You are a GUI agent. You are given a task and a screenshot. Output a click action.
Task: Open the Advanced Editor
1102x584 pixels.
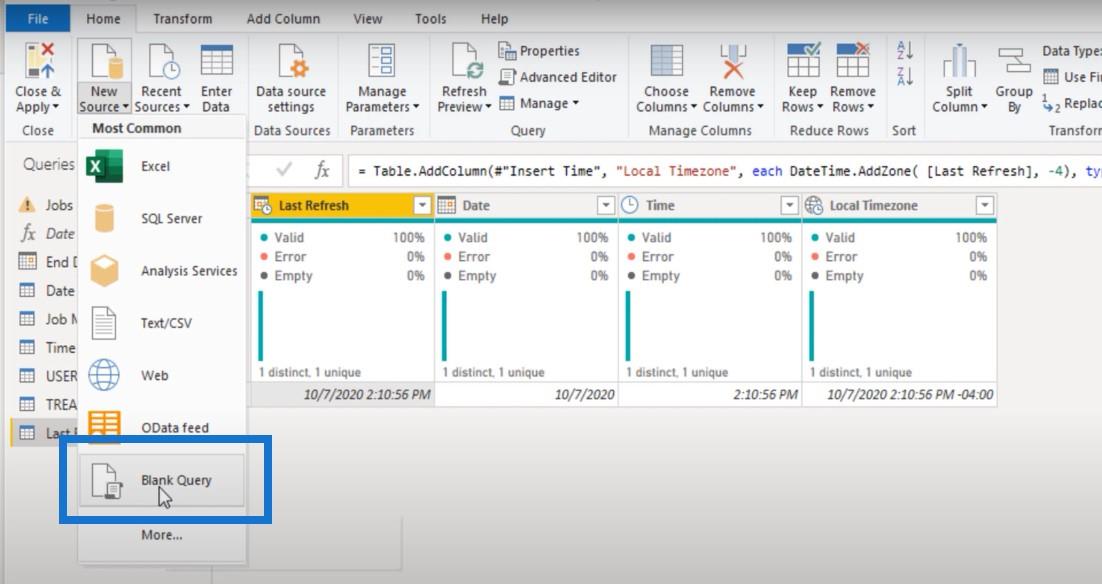557,77
